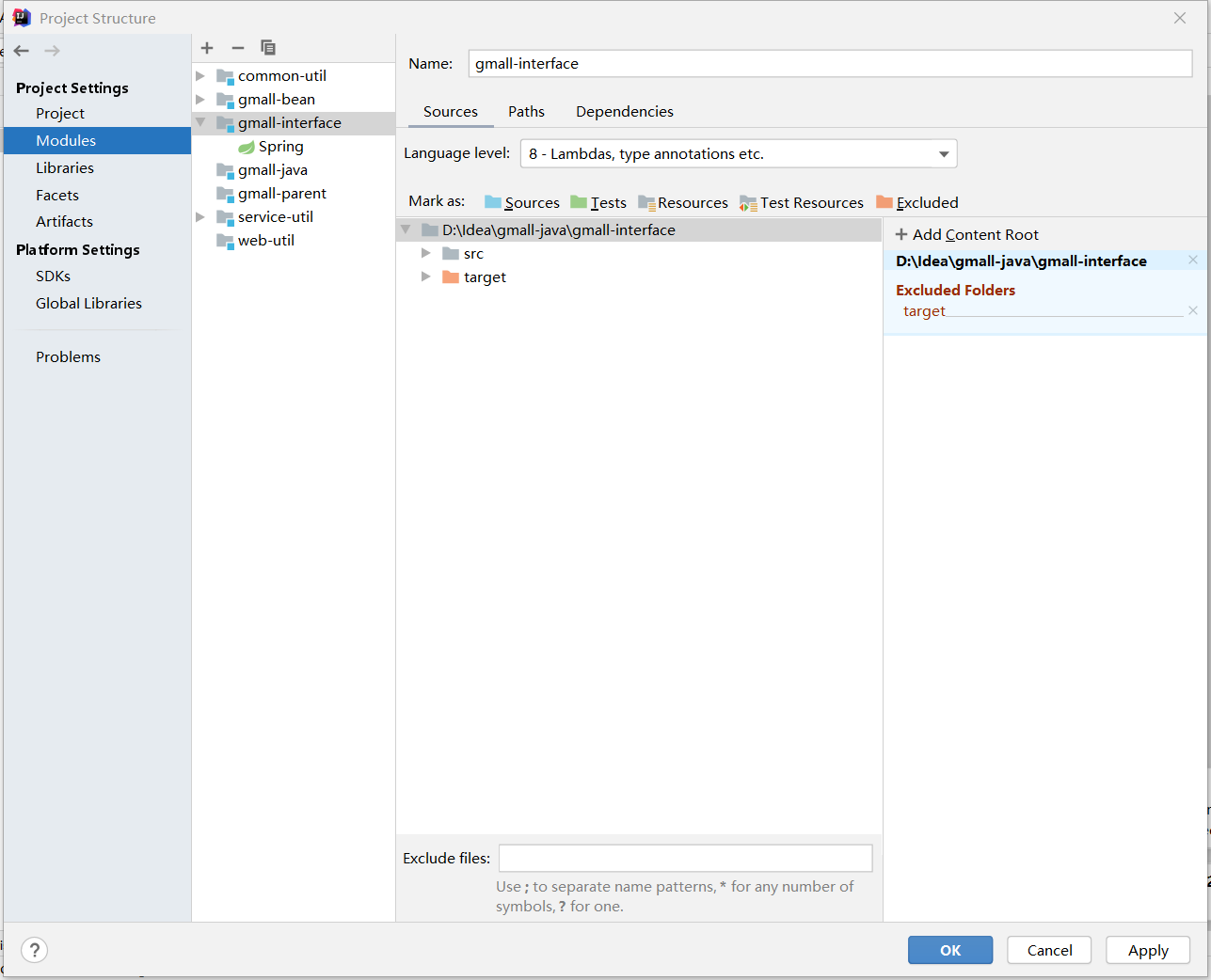Click the orange target folder icon

coord(451,277)
